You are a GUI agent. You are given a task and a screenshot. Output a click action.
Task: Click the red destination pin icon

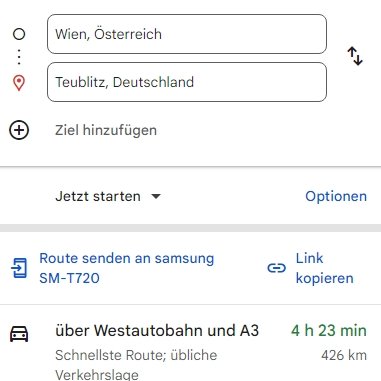pyautogui.click(x=19, y=83)
